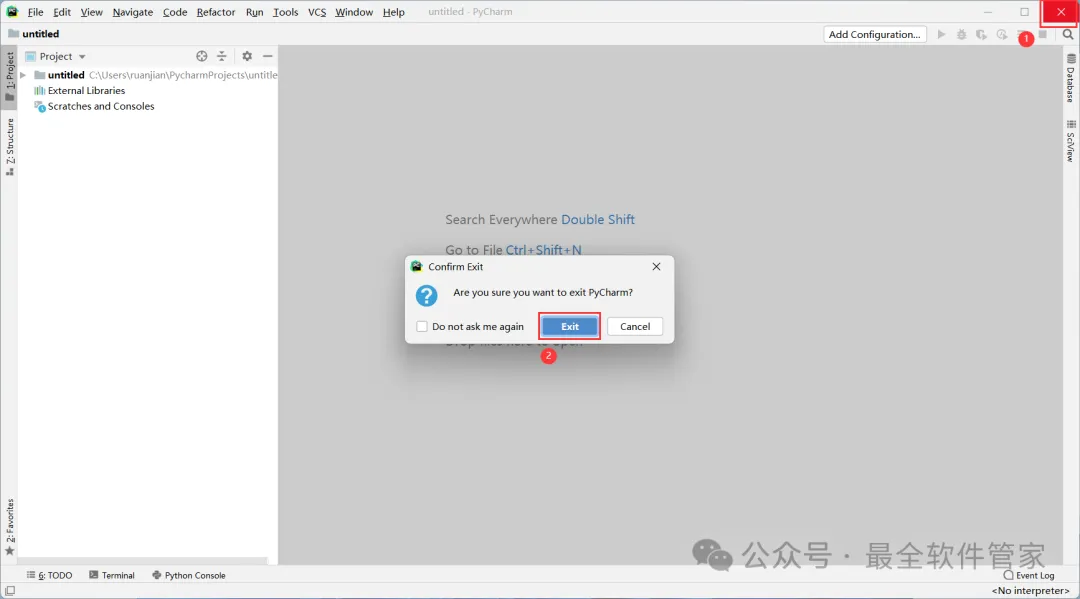
Task: Click the Collapse All icon in Project panel
Action: coord(221,56)
